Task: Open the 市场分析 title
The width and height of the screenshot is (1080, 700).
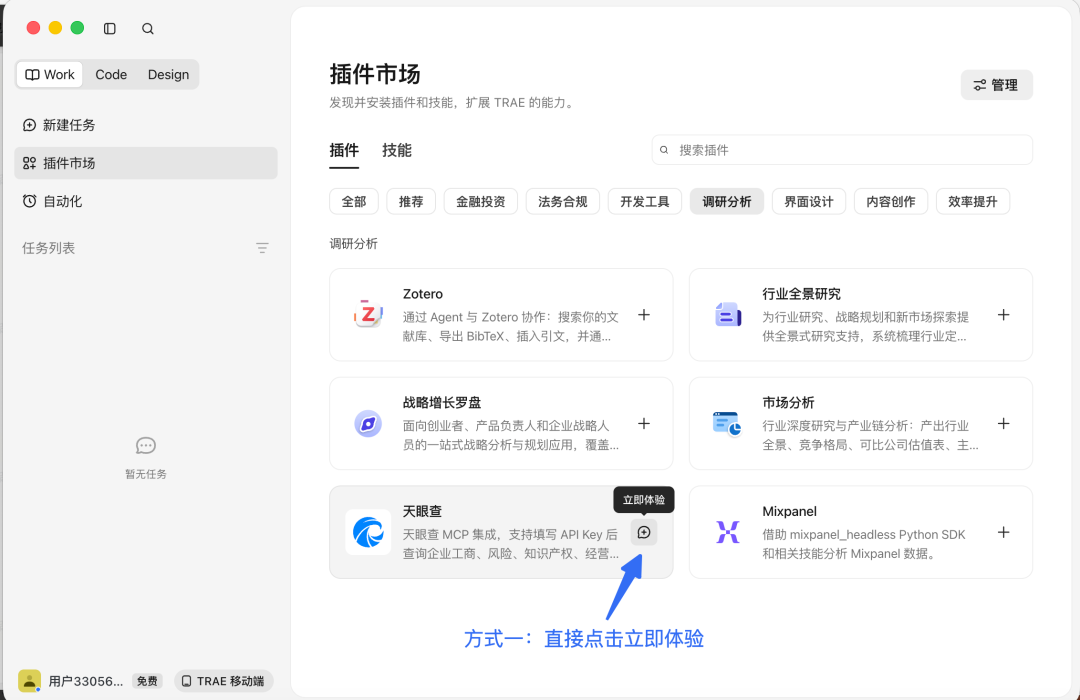Action: (789, 403)
